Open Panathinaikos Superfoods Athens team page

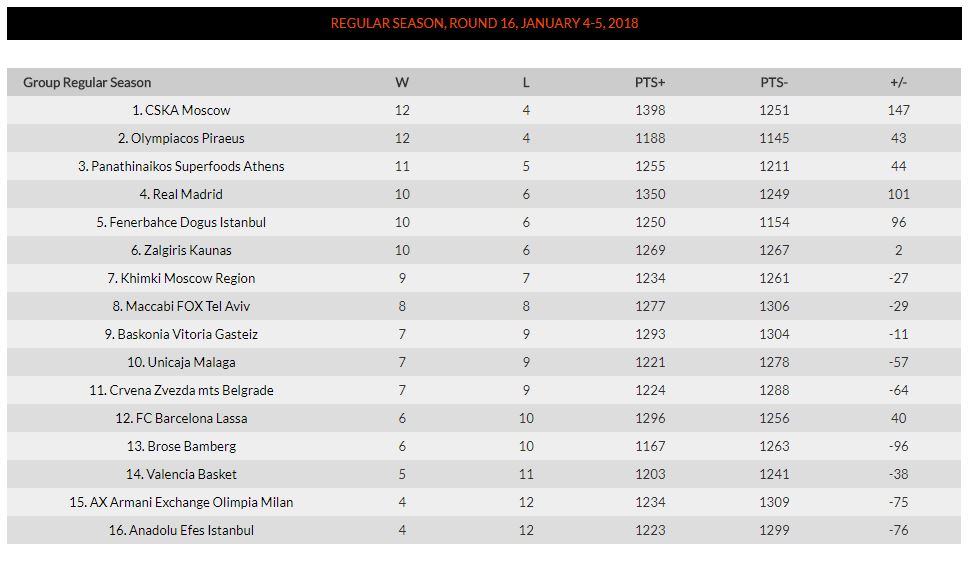[181, 166]
